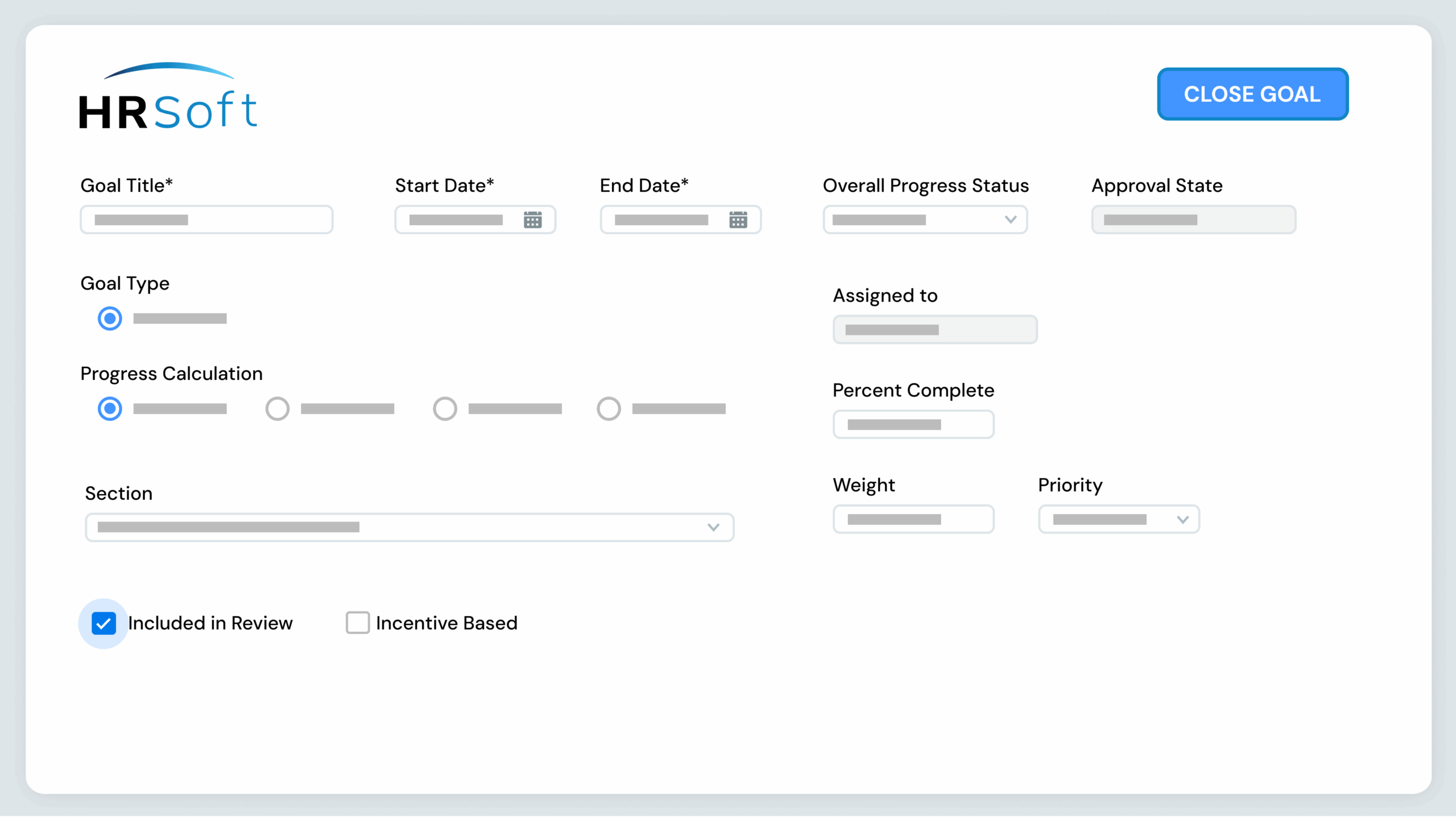Focus the End Date input field

pyautogui.click(x=663, y=220)
